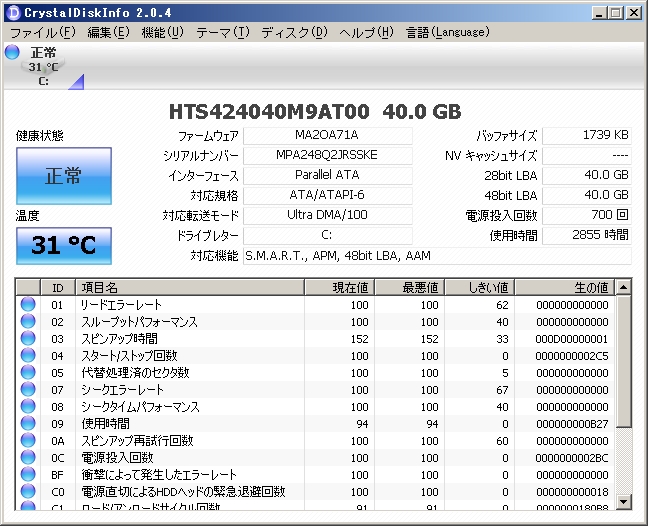Image resolution: width=648 pixels, height=526 pixels.
Task: Open the 機能(U) menu
Action: click(x=162, y=32)
